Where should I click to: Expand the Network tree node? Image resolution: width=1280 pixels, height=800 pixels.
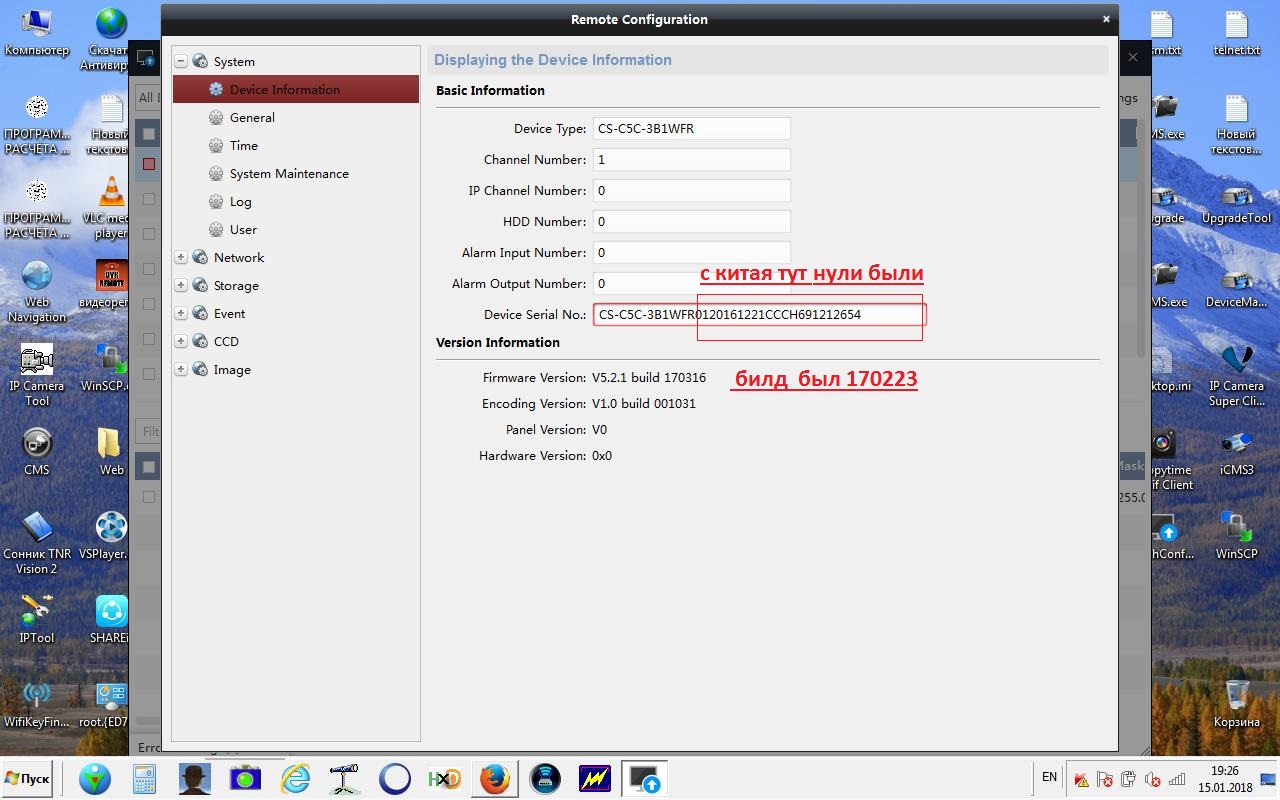(181, 257)
